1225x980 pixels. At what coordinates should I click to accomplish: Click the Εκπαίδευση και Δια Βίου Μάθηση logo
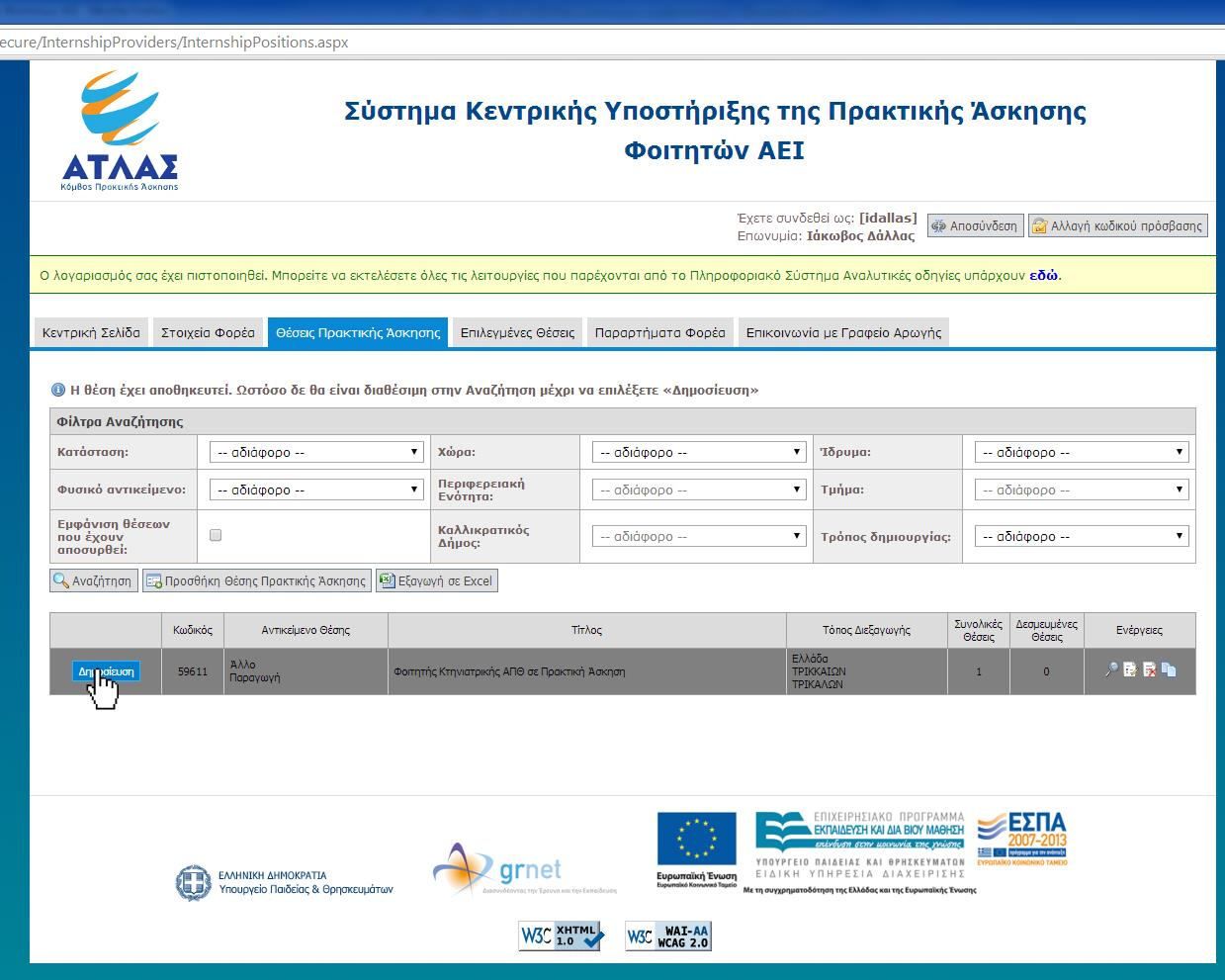860,846
